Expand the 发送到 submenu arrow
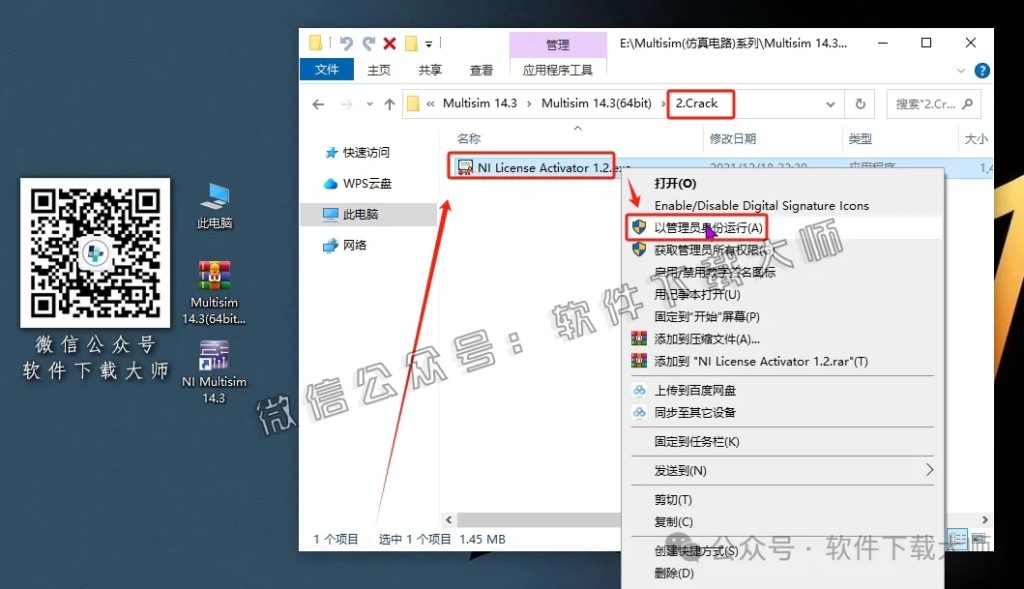The width and height of the screenshot is (1024, 589). pos(929,470)
